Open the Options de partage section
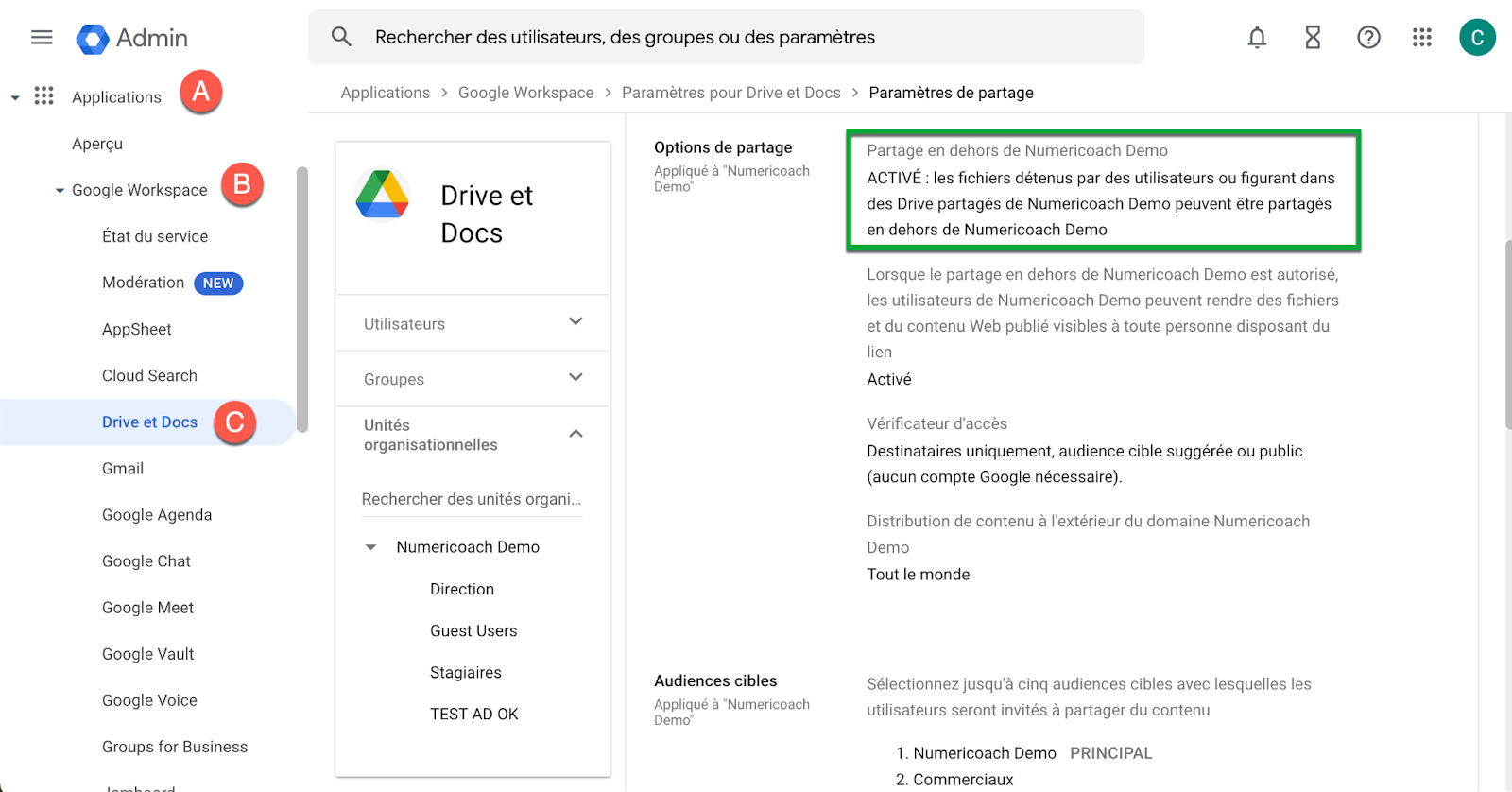The image size is (1512, 792). point(723,147)
